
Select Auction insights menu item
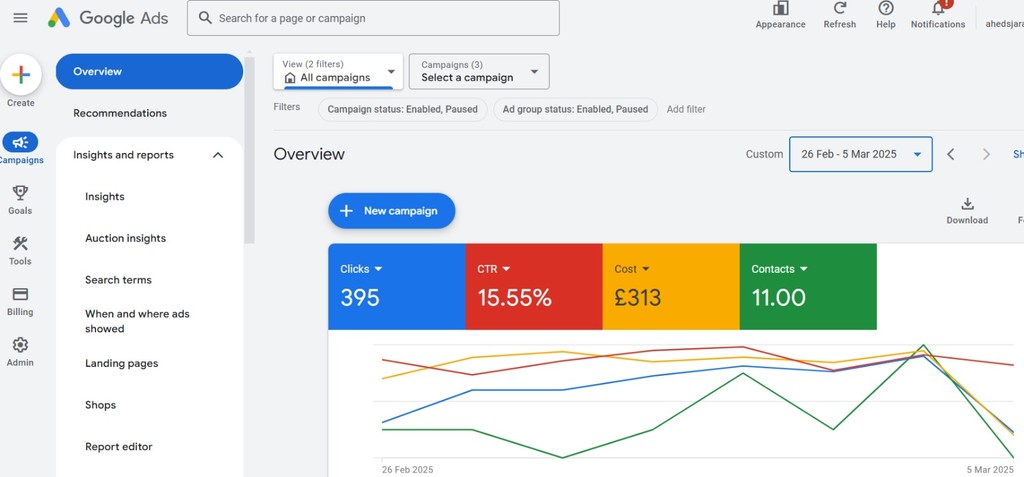click(125, 238)
